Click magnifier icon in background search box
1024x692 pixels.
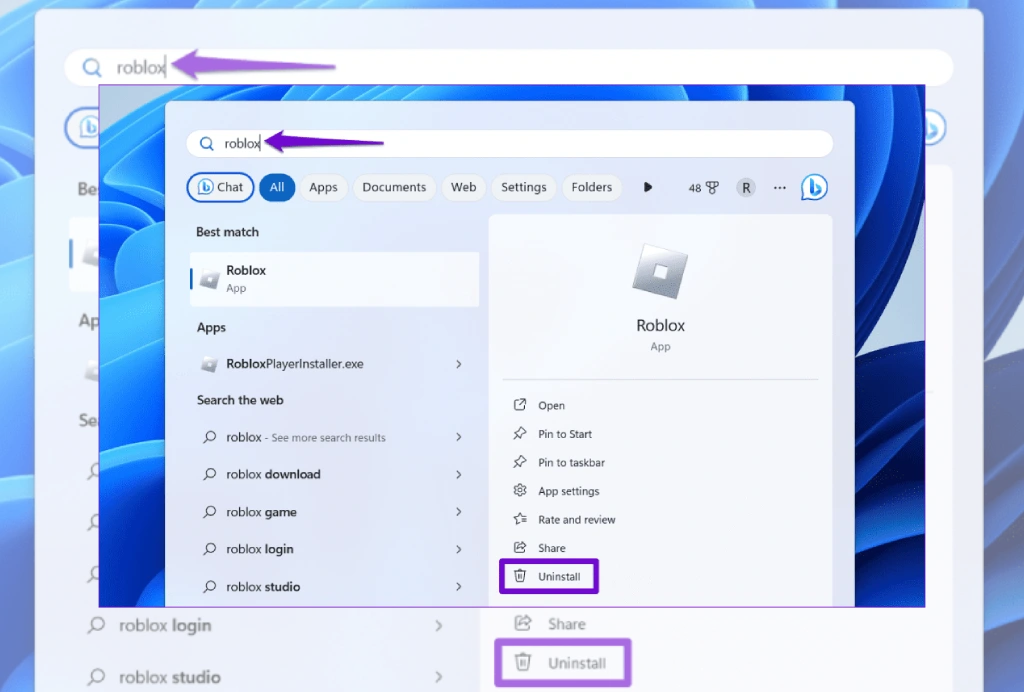coord(92,67)
